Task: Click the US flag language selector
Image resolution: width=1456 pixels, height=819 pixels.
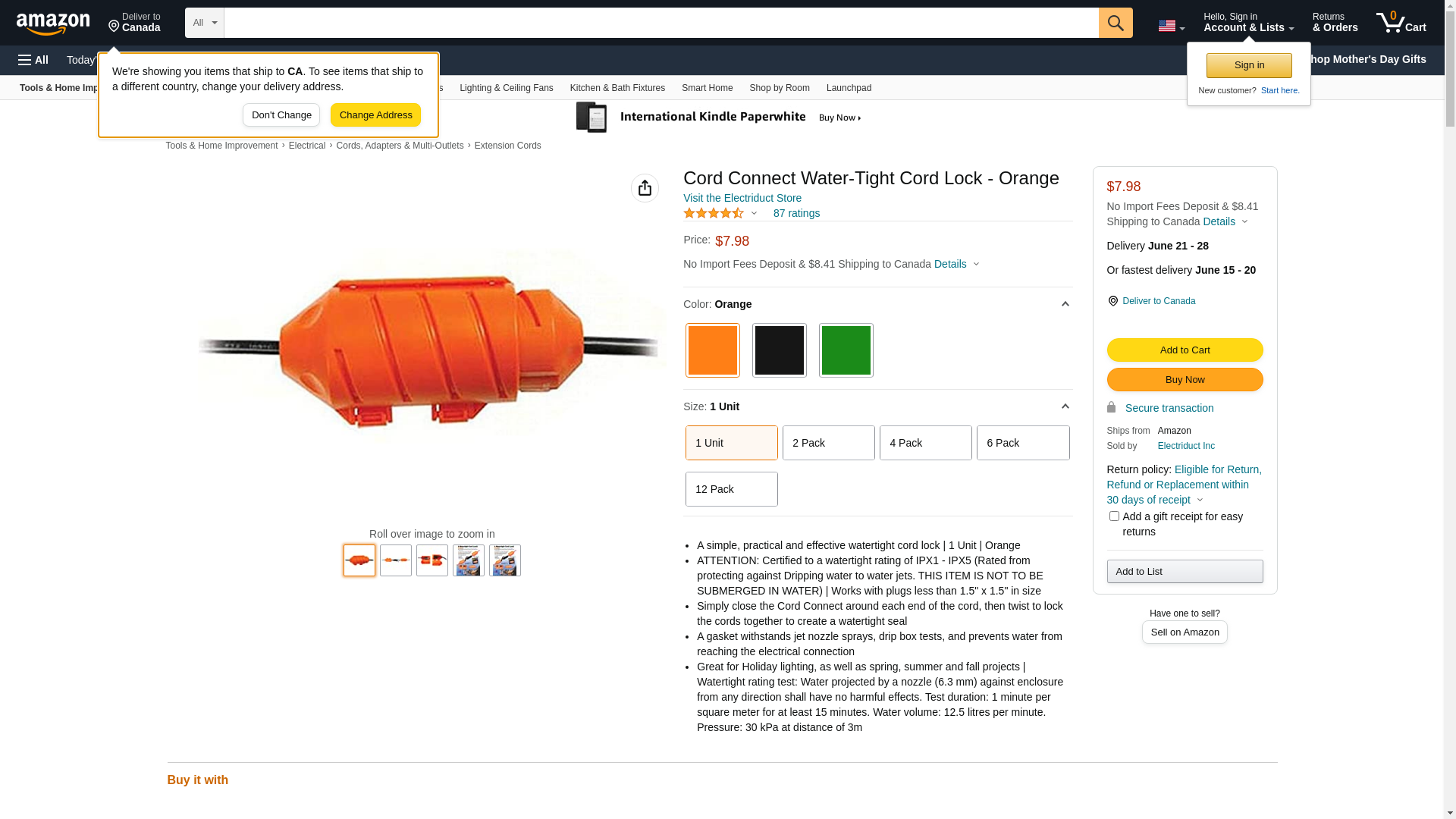Action: (x=1171, y=26)
